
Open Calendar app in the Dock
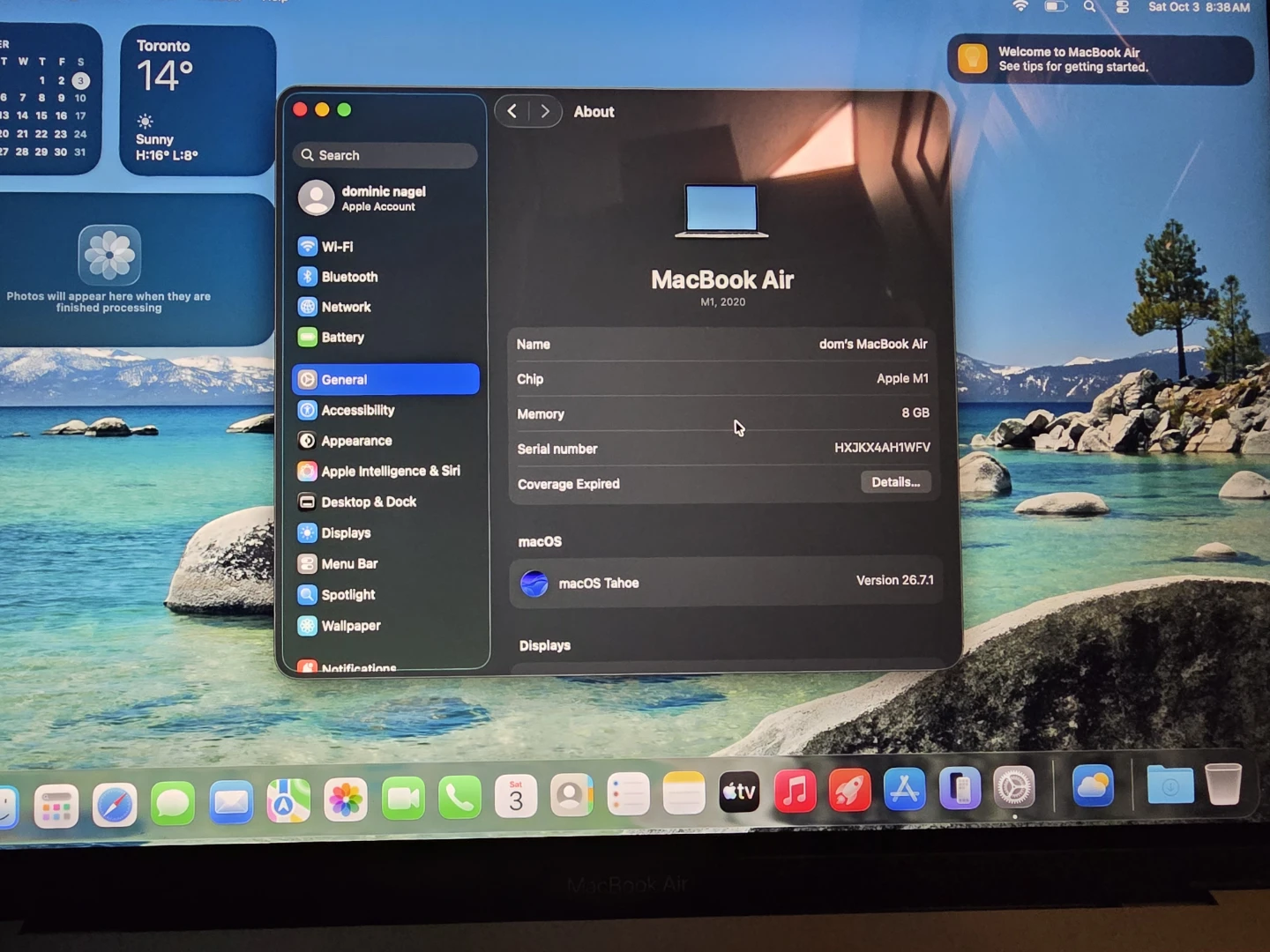click(516, 796)
